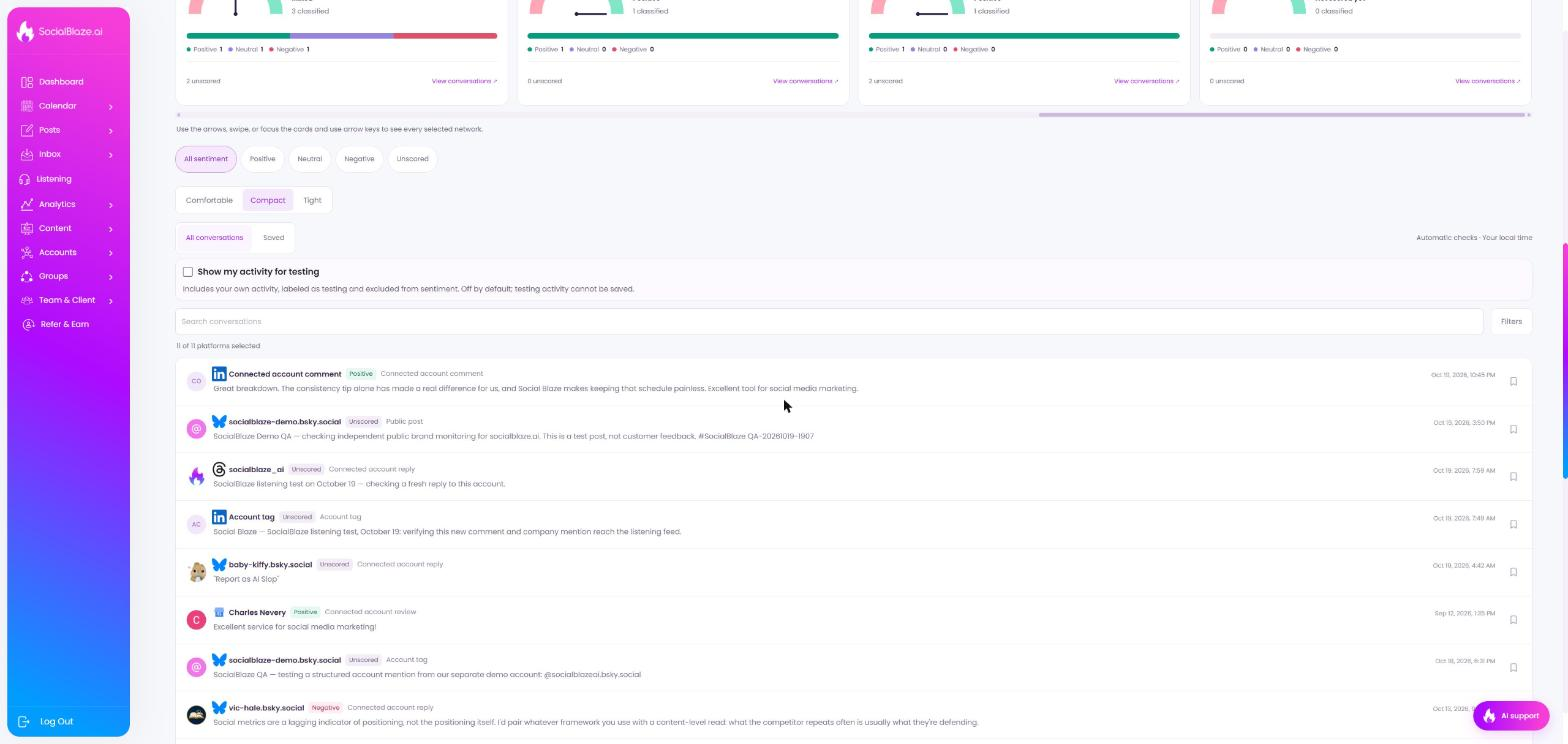
Task: Select the All sentiment filter
Action: [x=206, y=159]
